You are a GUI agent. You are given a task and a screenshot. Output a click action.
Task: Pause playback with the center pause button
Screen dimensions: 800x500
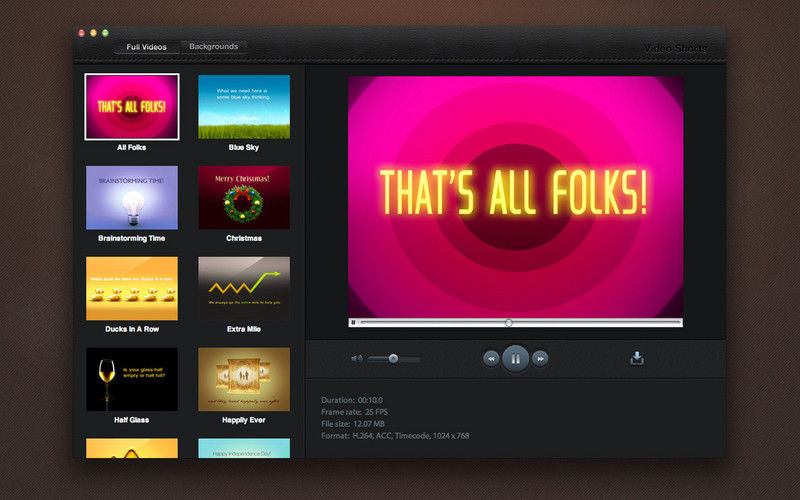(515, 359)
